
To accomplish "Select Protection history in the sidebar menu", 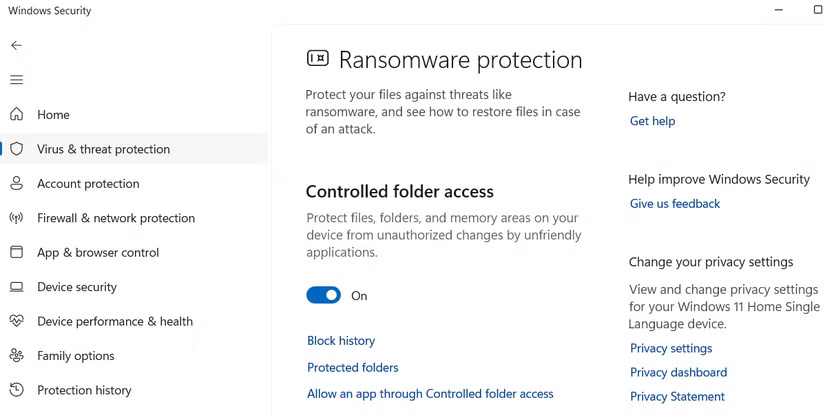I will 84,391.
